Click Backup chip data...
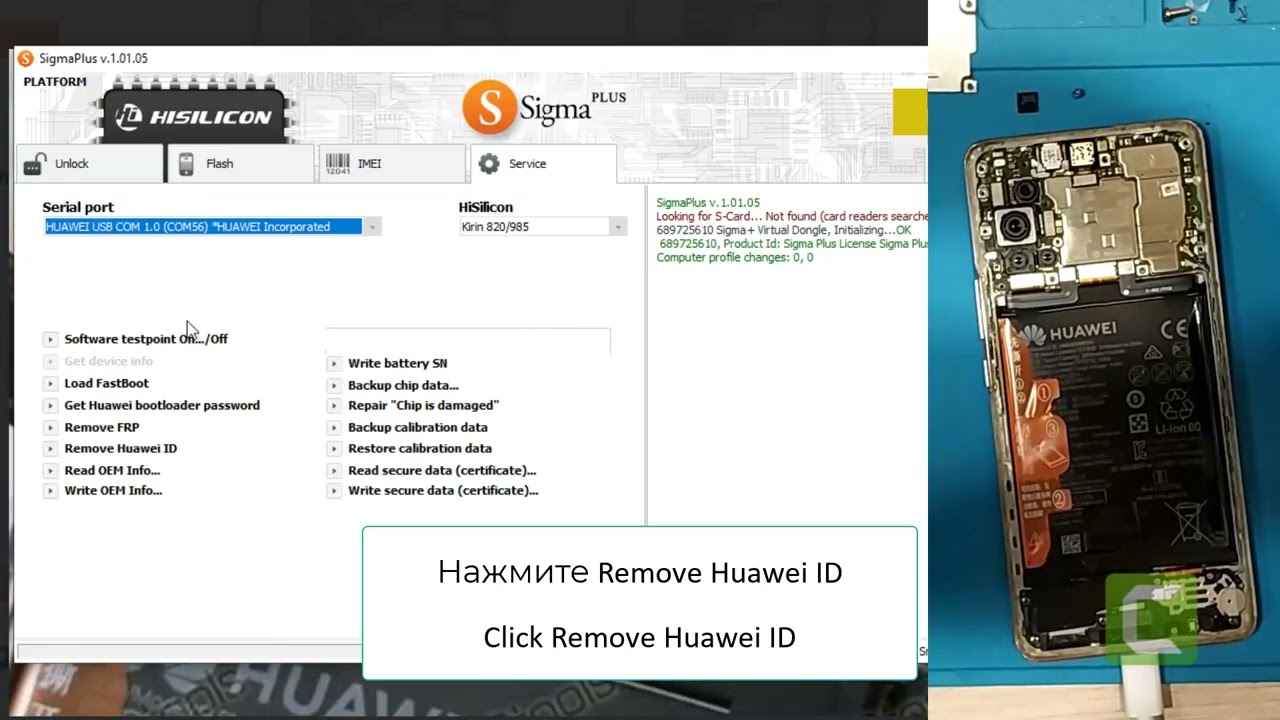 click(x=403, y=385)
